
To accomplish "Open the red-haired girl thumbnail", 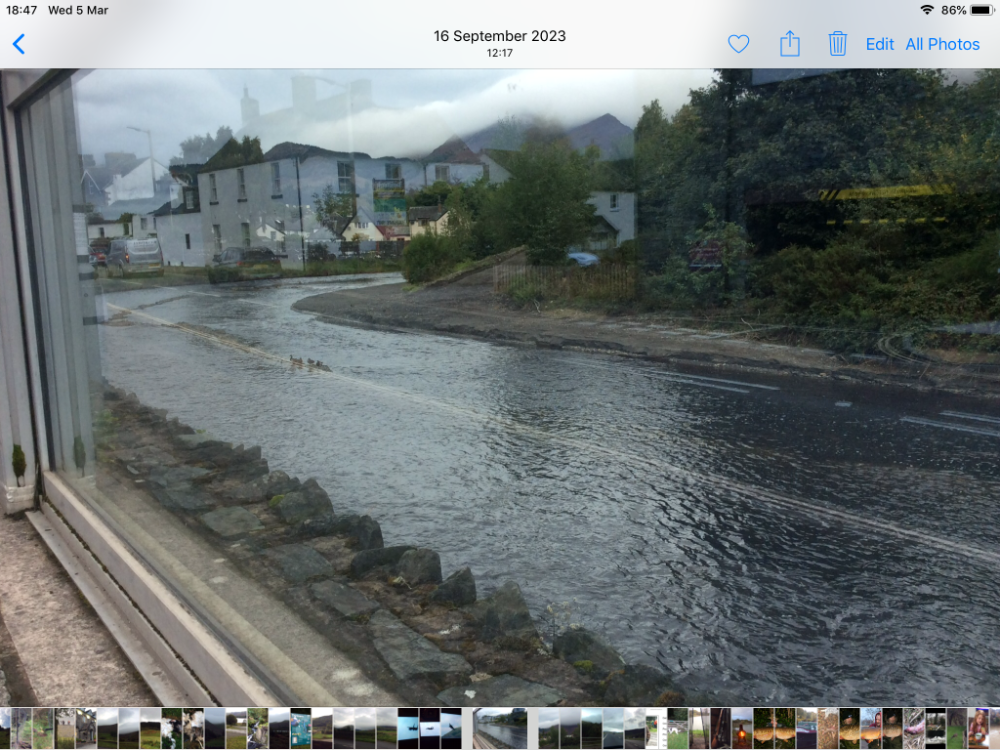I will (978, 728).
